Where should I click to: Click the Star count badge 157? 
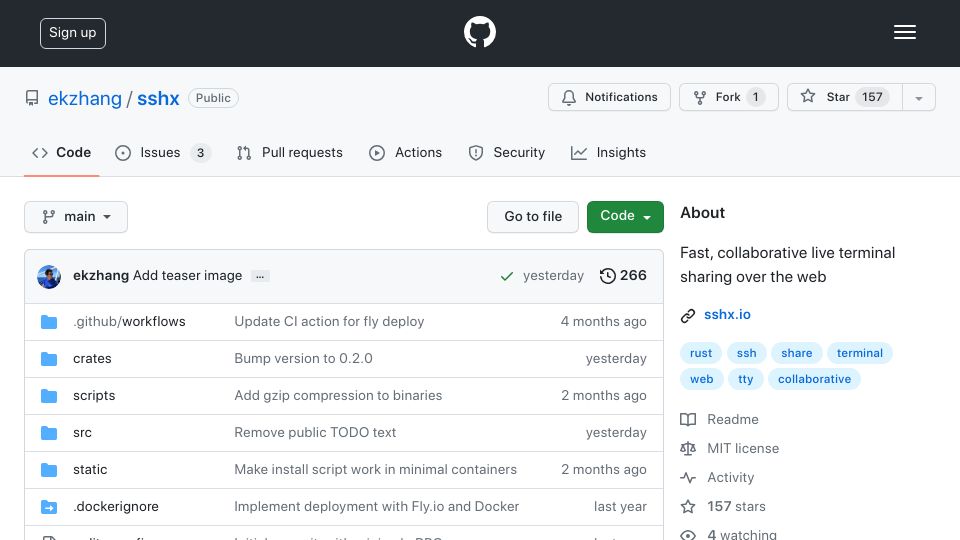[x=872, y=97]
